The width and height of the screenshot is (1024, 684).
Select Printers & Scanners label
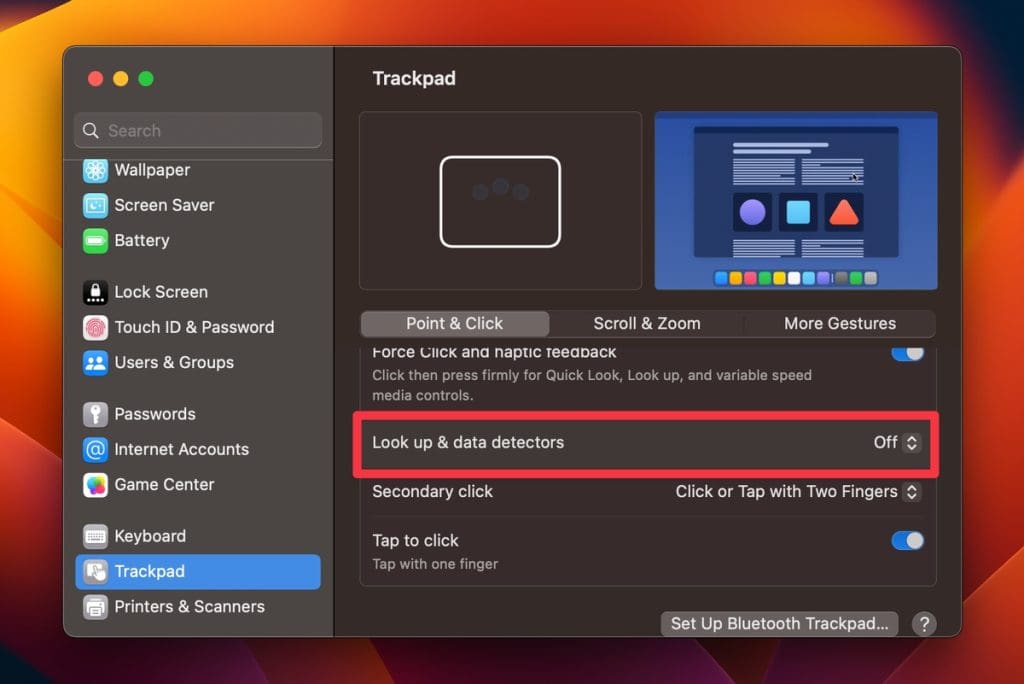[x=189, y=607]
